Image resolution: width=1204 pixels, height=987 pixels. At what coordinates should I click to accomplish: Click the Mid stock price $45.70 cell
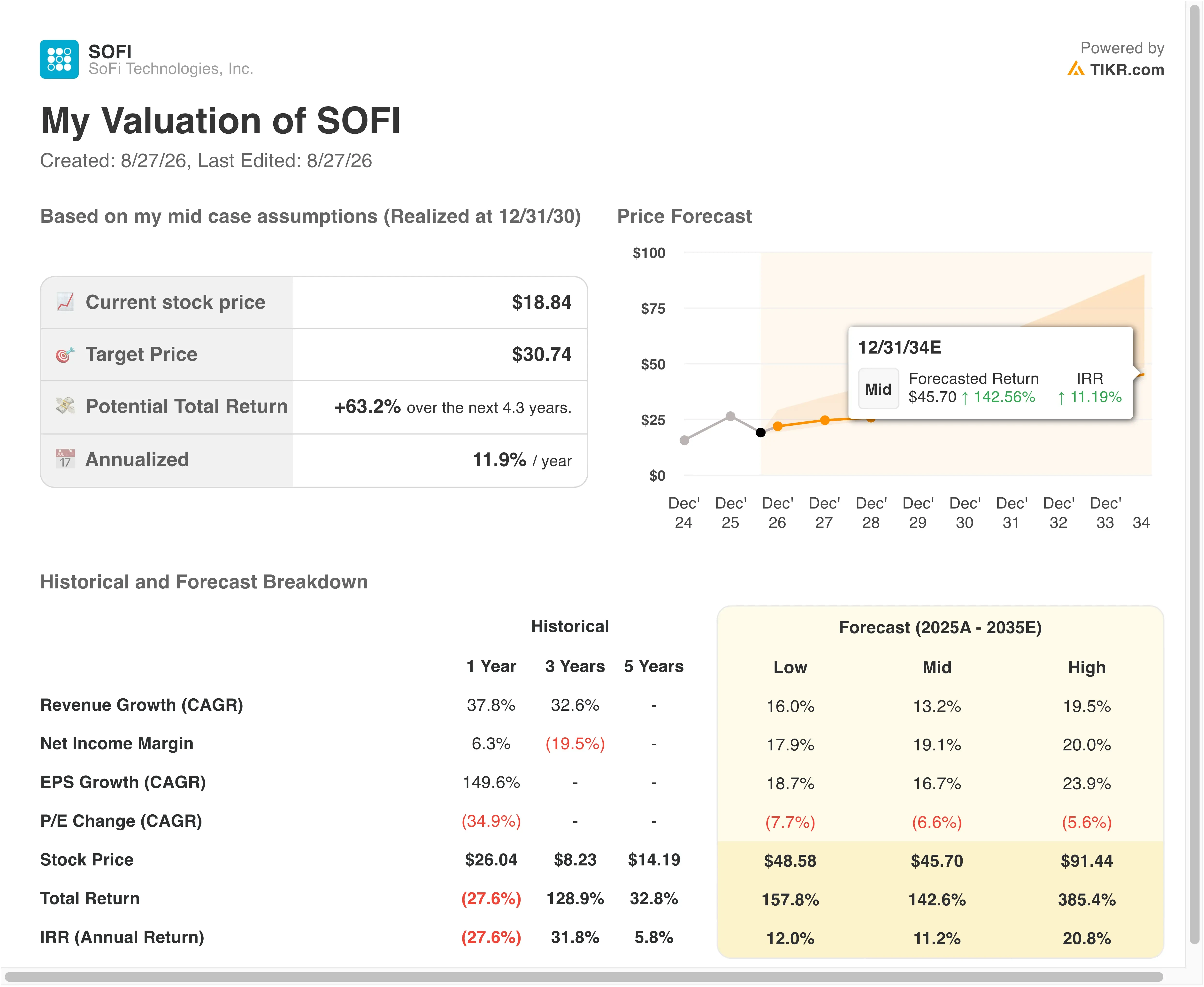click(937, 861)
